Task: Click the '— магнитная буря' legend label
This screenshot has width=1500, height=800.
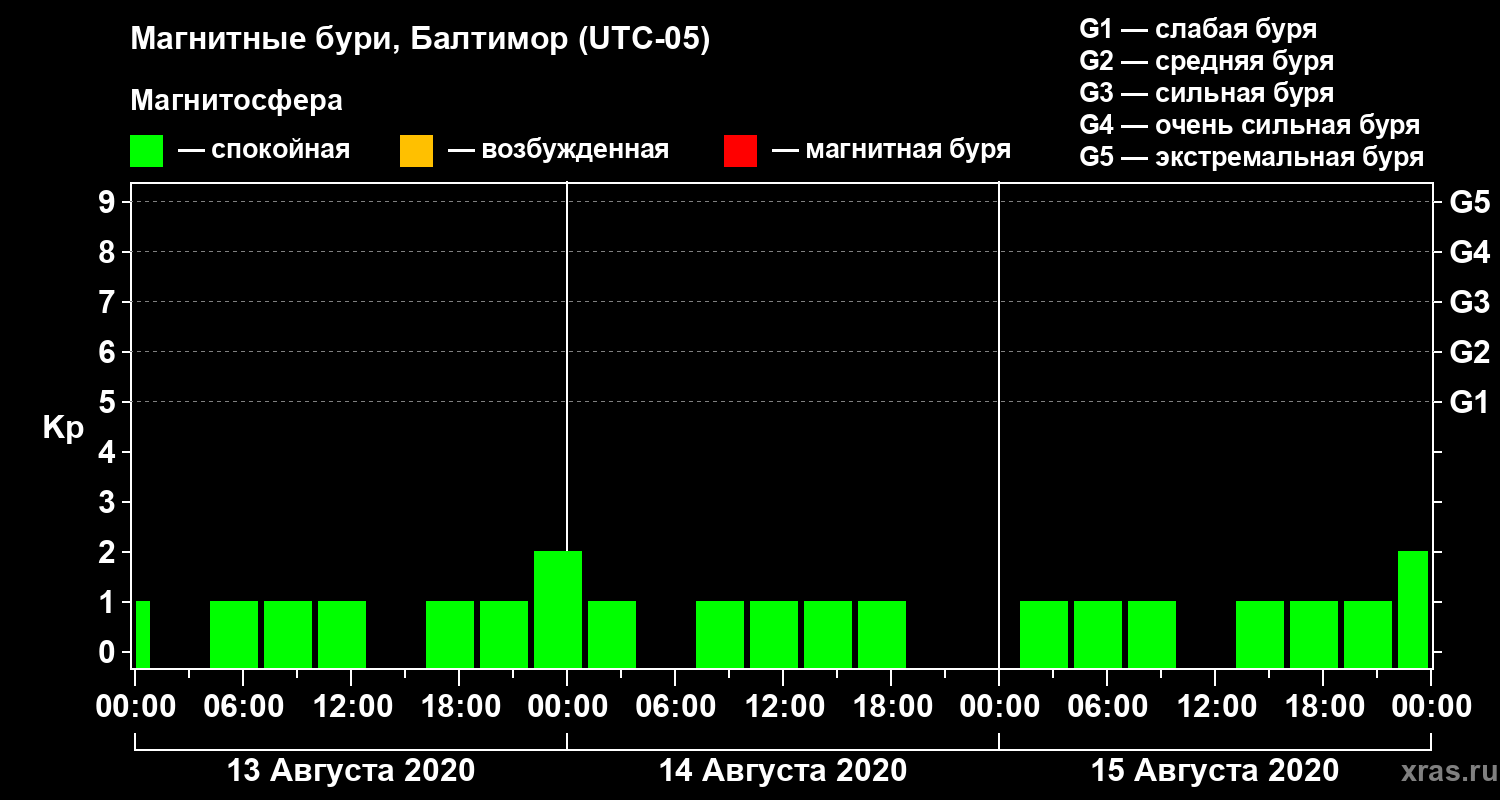Action: [x=891, y=150]
